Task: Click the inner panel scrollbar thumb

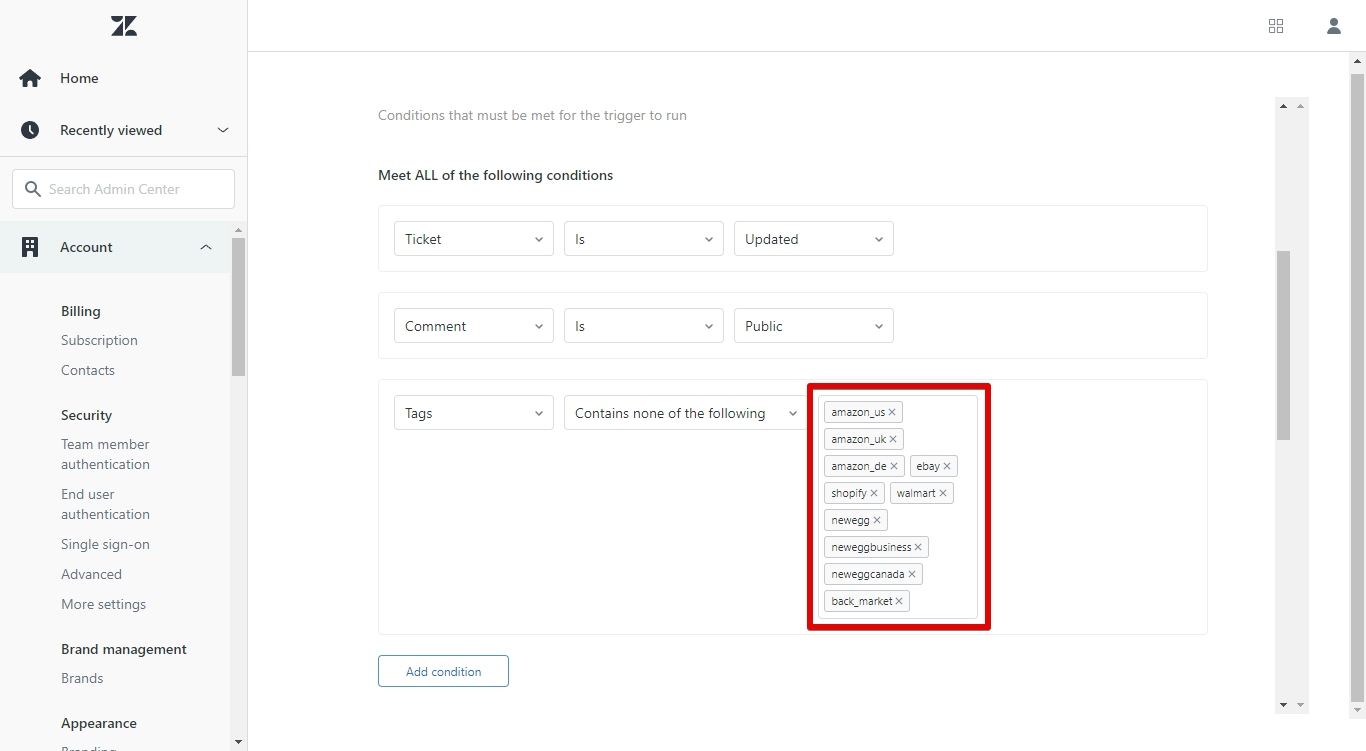Action: click(1284, 345)
